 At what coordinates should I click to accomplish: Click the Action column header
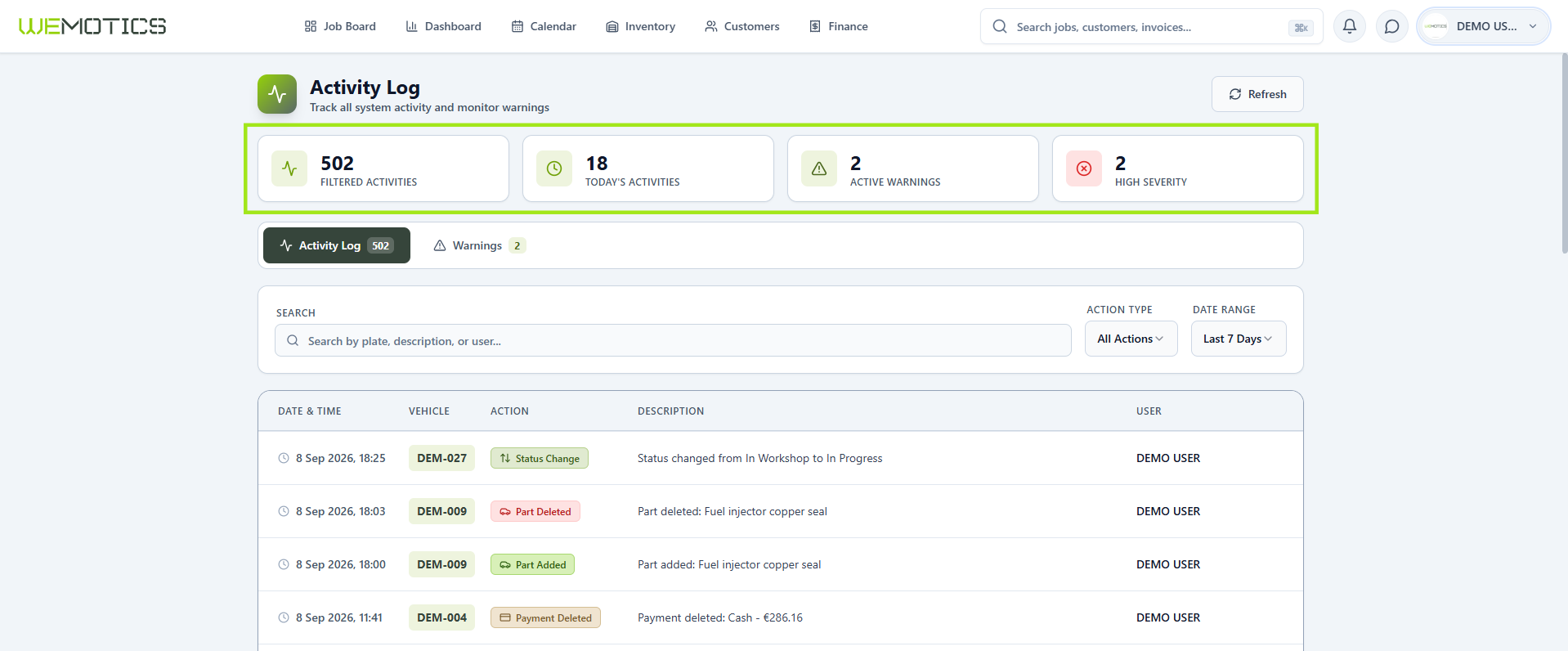point(509,411)
